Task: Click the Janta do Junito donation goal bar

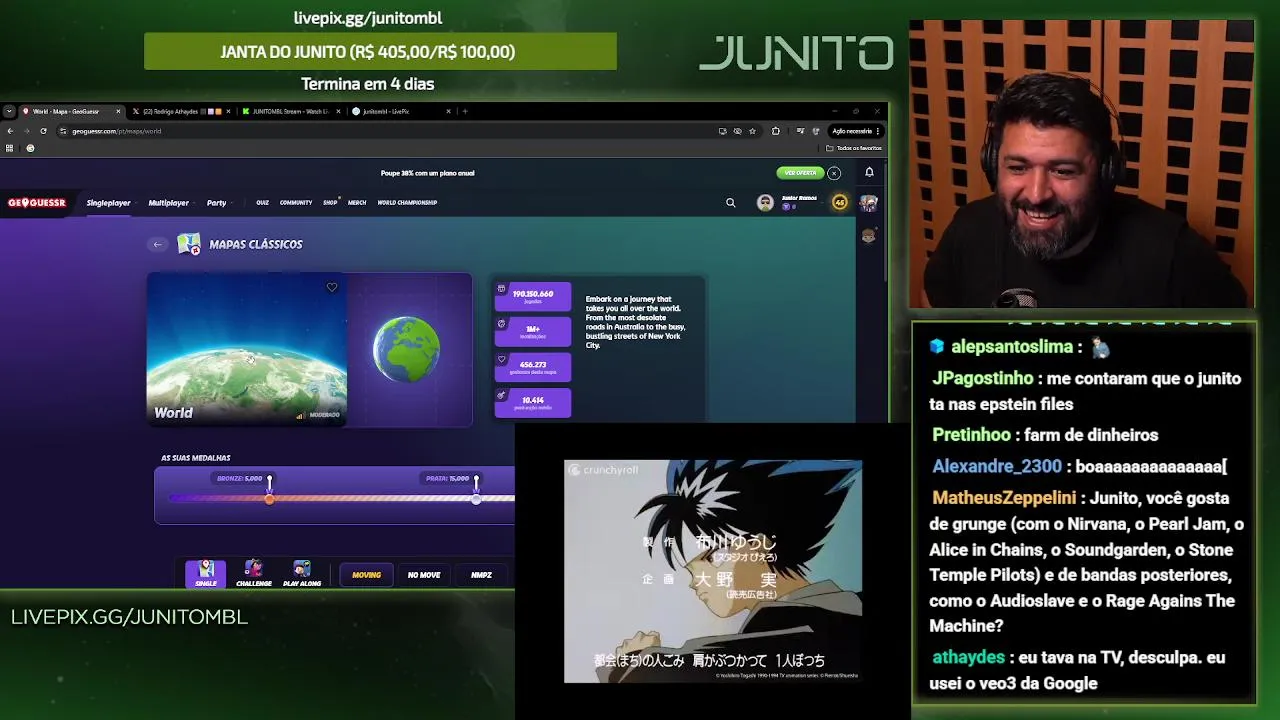Action: click(x=380, y=52)
